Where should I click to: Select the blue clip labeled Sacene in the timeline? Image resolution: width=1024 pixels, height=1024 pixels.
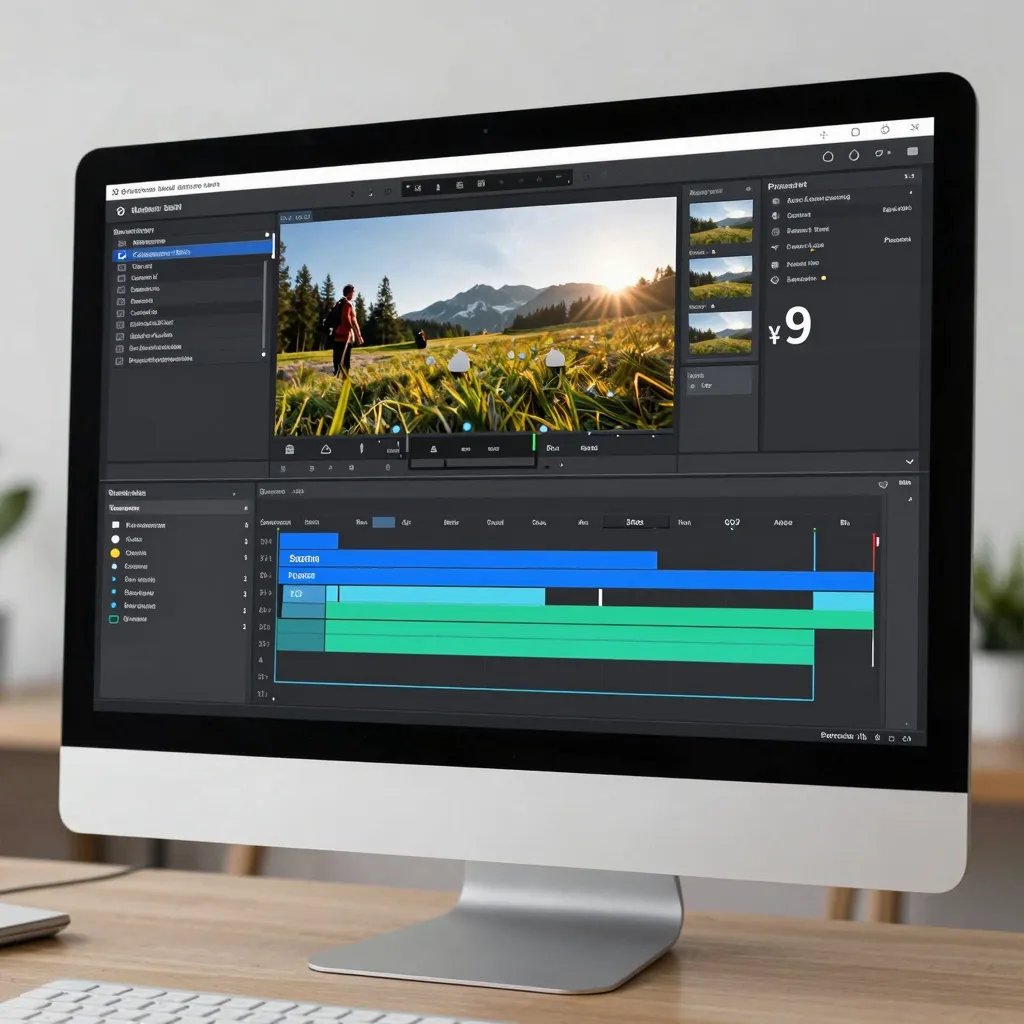(x=468, y=559)
